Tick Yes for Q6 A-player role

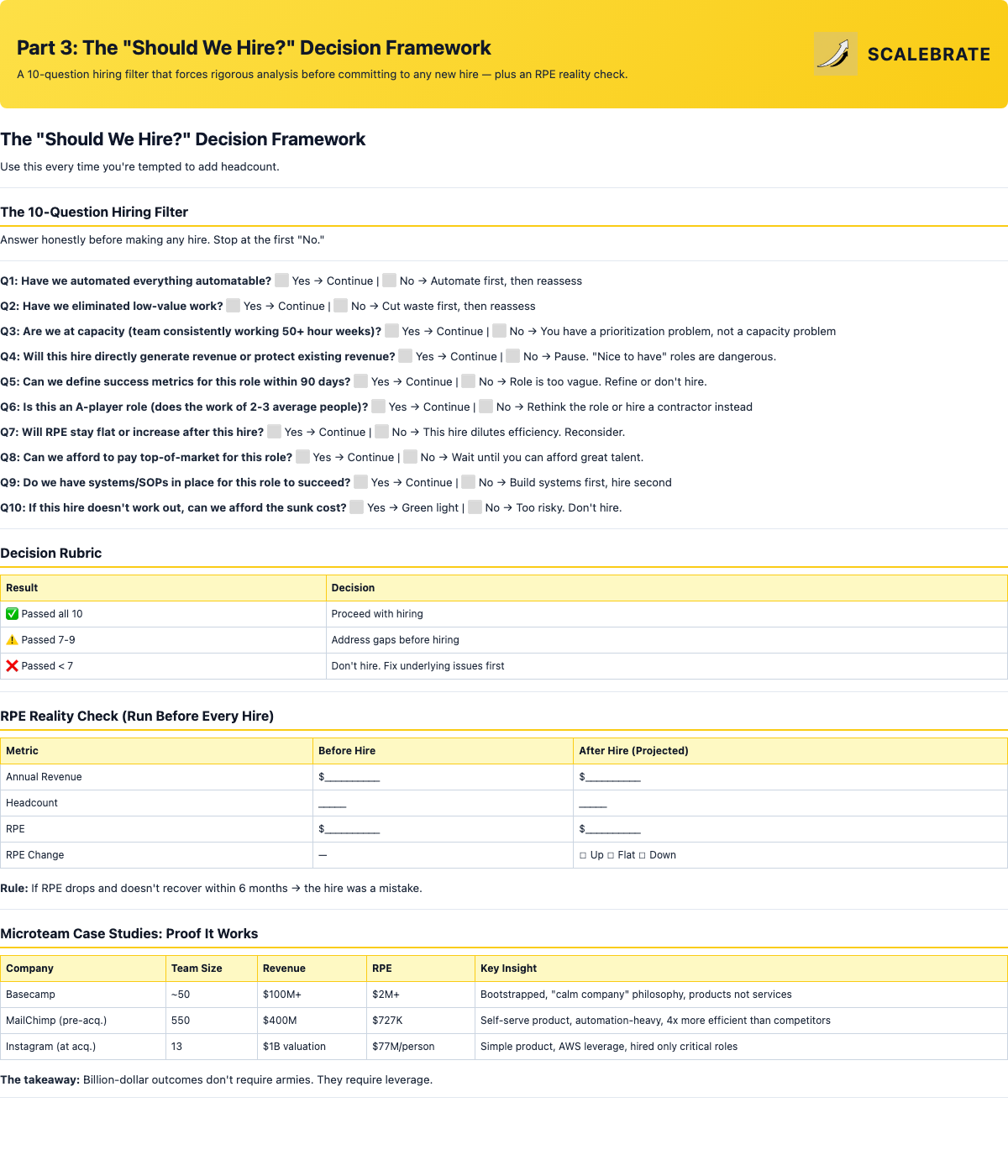tap(379, 407)
